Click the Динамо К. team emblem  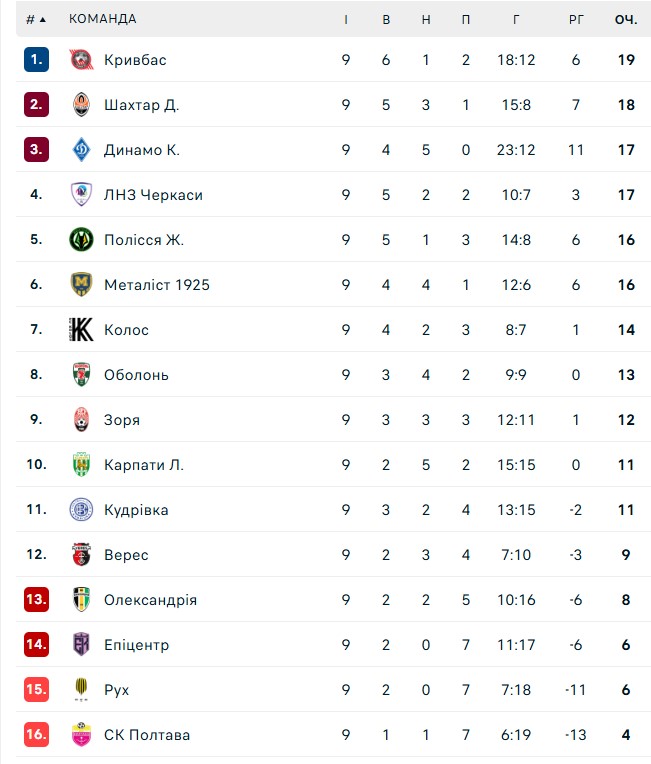pos(81,150)
